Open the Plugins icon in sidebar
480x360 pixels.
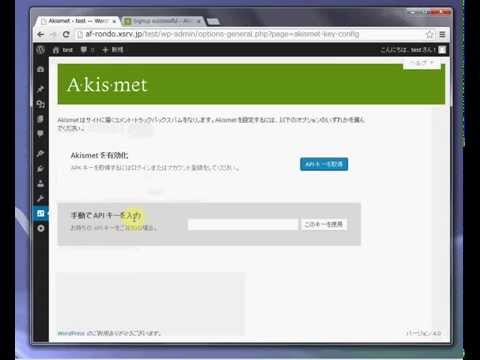(41, 169)
